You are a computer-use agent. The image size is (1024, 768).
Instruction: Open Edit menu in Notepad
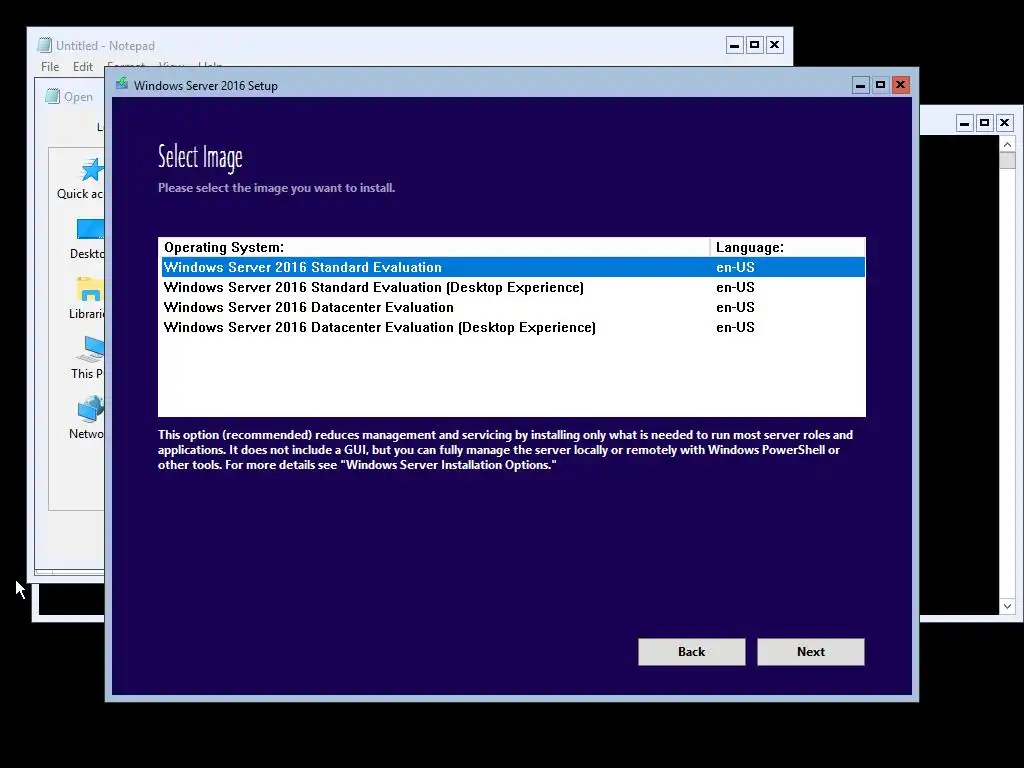click(x=82, y=67)
